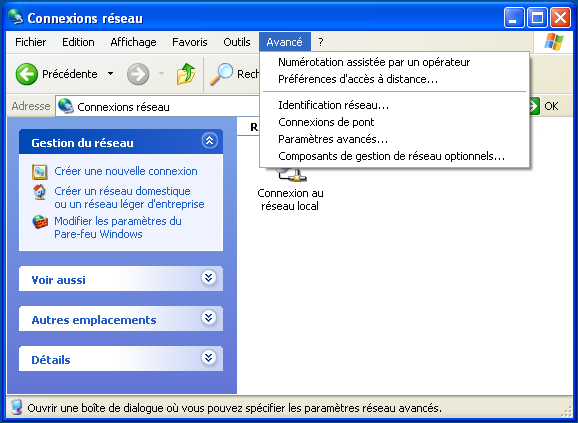The height and width of the screenshot is (423, 578).
Task: Open the Outils menu
Action: [x=237, y=42]
